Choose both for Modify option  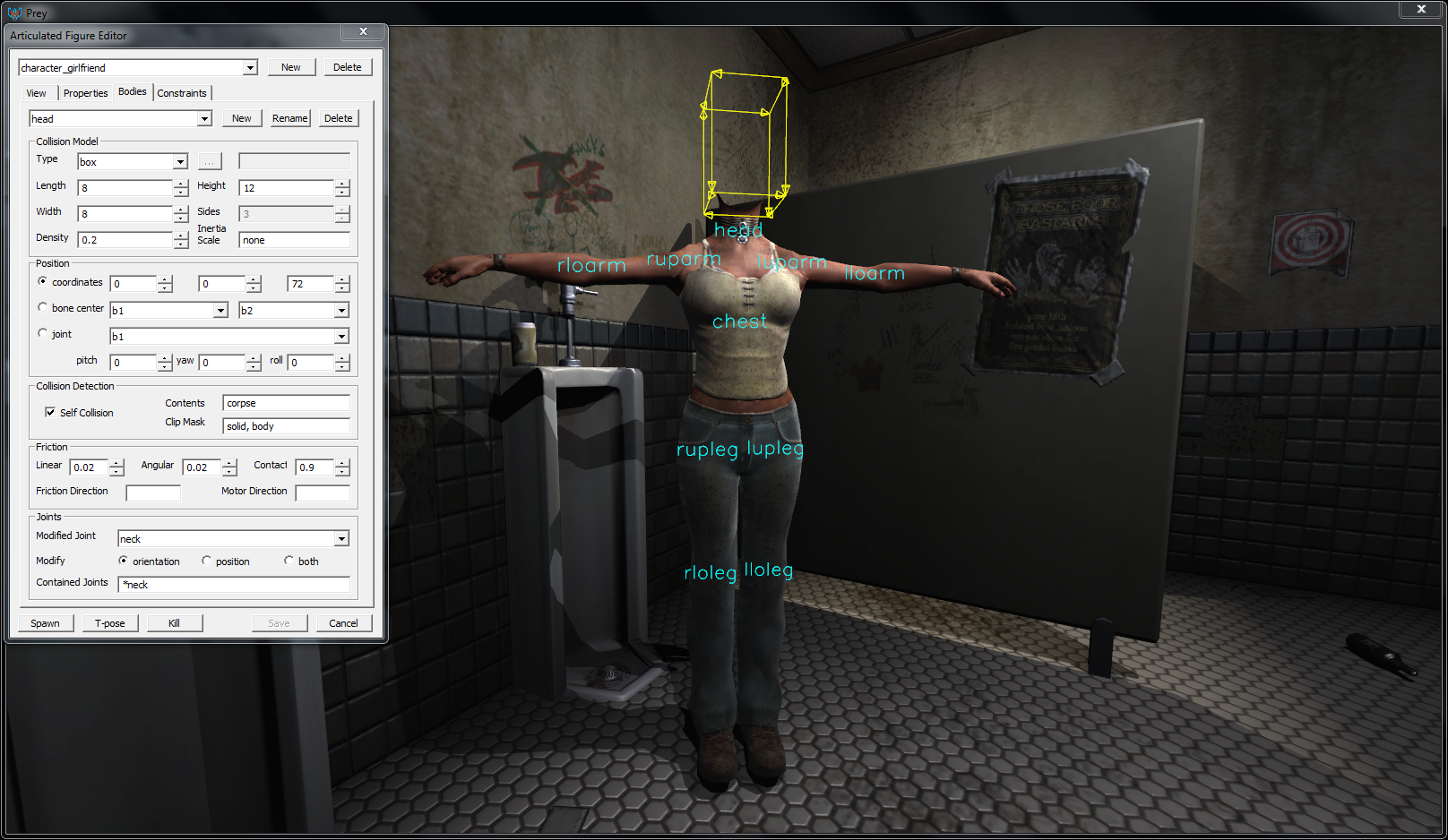tap(289, 561)
